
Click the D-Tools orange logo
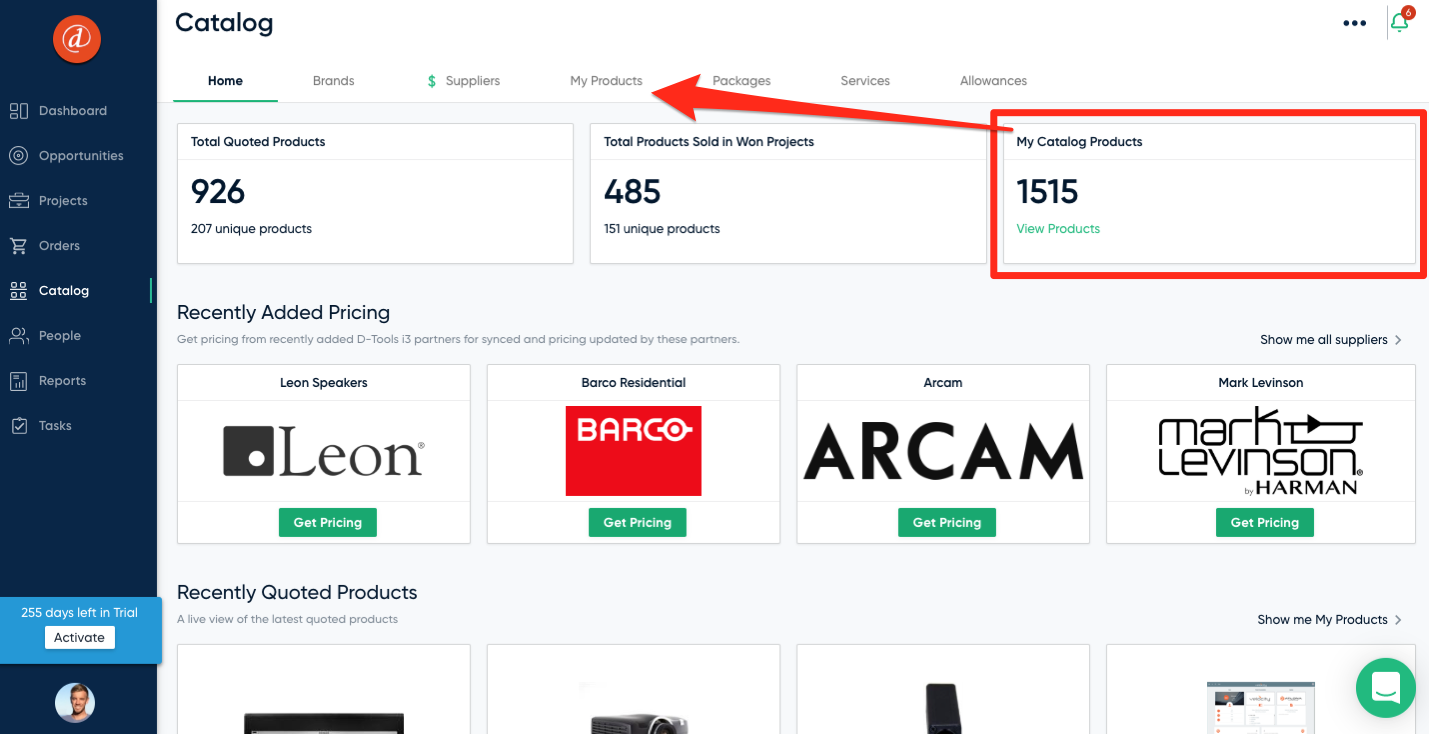click(x=77, y=39)
